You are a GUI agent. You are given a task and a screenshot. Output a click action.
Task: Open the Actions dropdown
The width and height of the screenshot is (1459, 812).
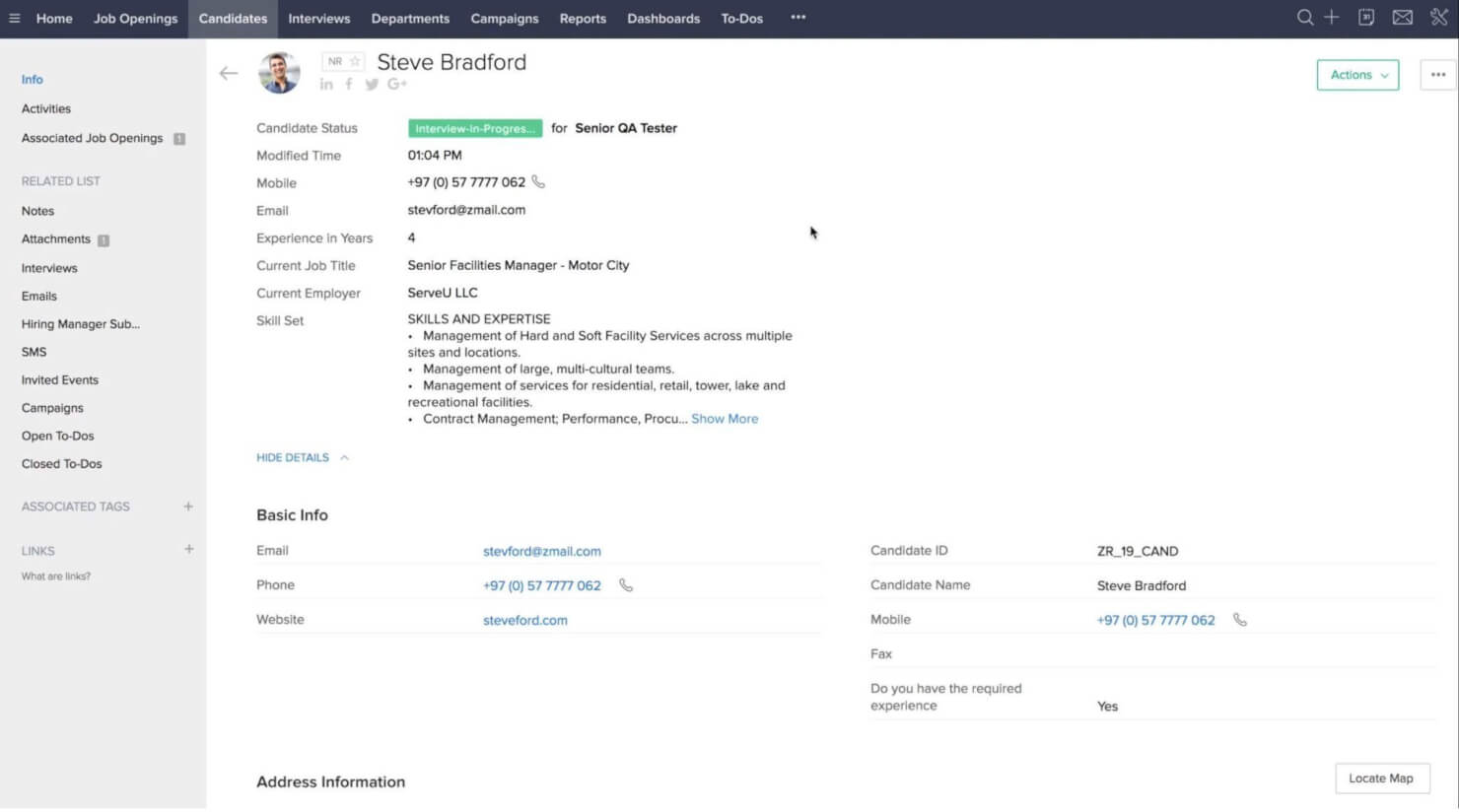(1357, 74)
